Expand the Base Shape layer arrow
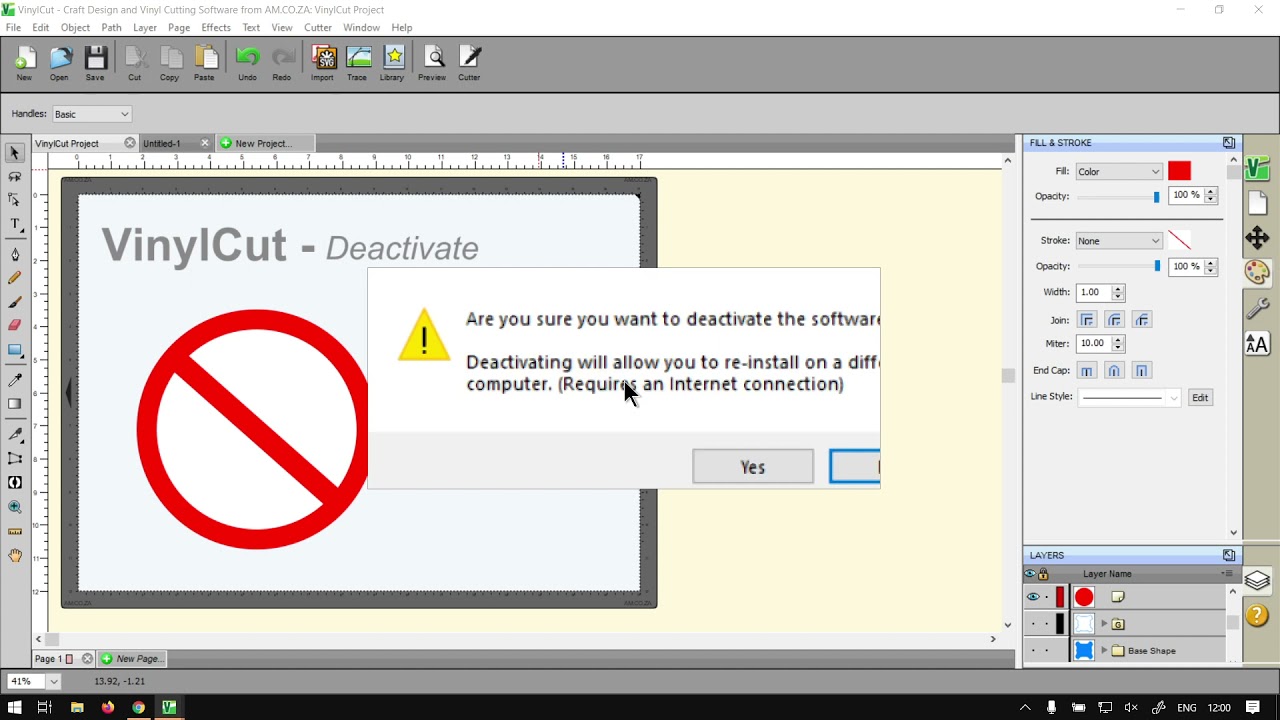 click(x=1104, y=651)
